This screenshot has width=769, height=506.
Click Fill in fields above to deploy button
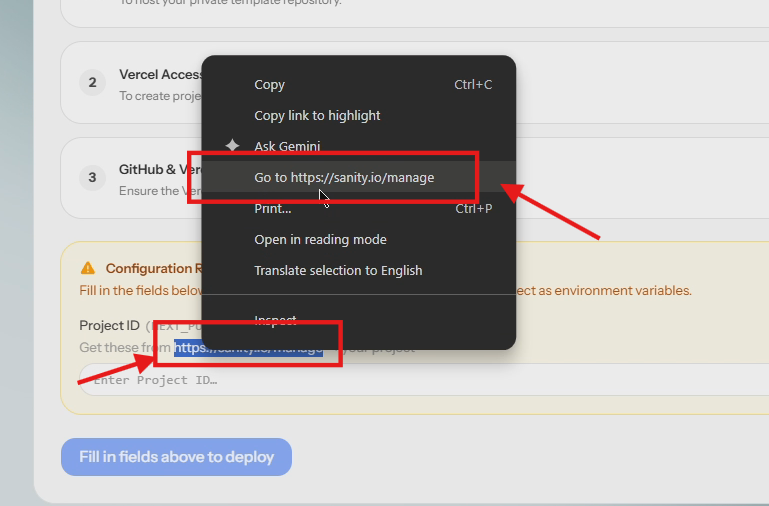[x=177, y=457]
